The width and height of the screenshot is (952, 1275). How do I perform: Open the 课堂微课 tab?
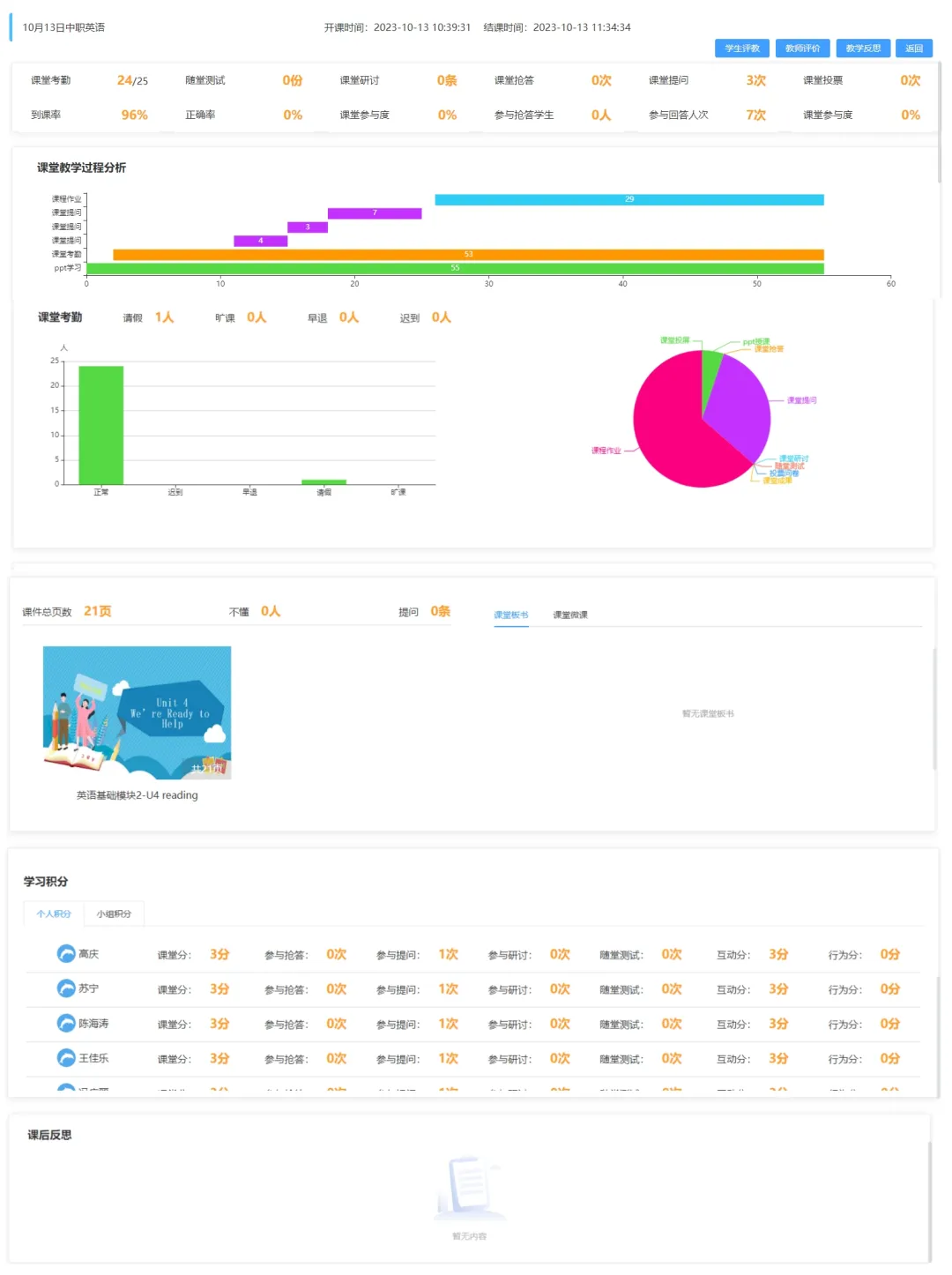pyautogui.click(x=570, y=615)
